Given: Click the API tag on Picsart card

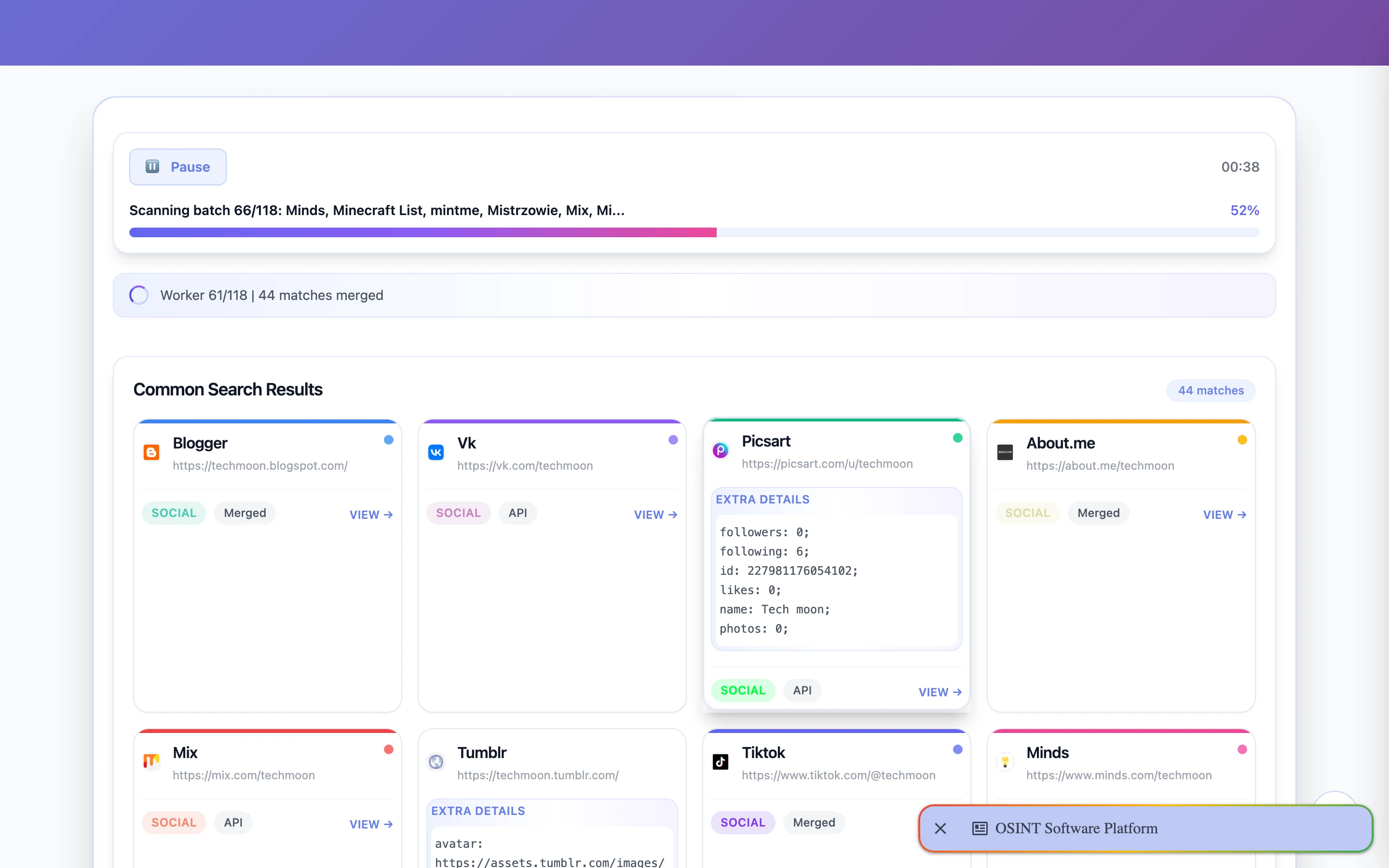Looking at the screenshot, I should (x=803, y=690).
